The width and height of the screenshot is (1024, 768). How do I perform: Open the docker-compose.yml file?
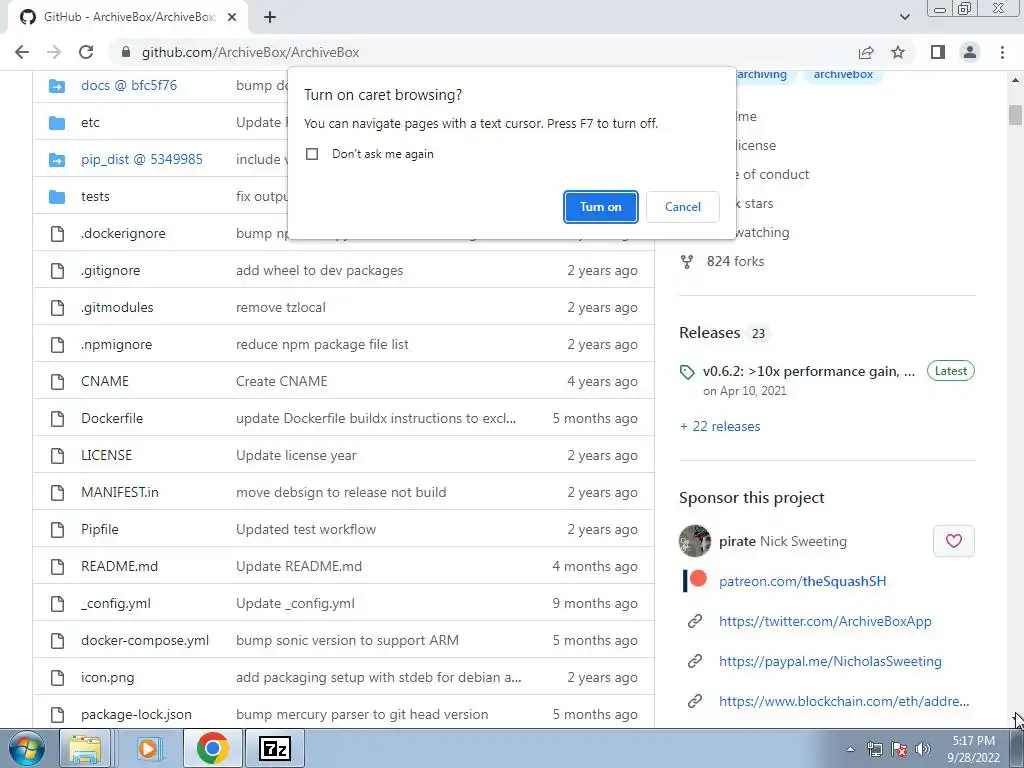[145, 641]
